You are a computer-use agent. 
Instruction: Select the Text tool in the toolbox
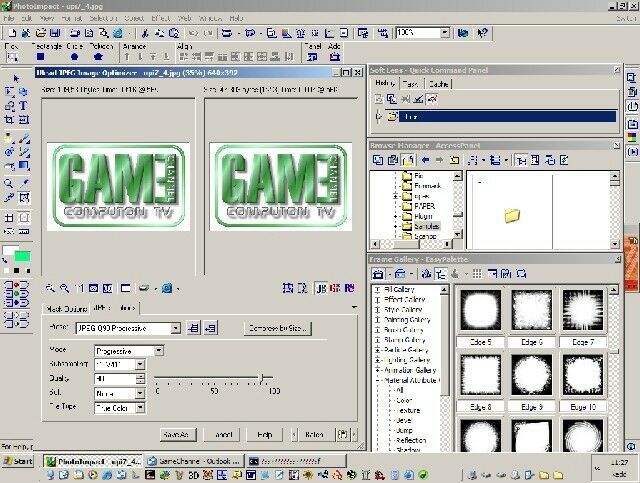22,106
